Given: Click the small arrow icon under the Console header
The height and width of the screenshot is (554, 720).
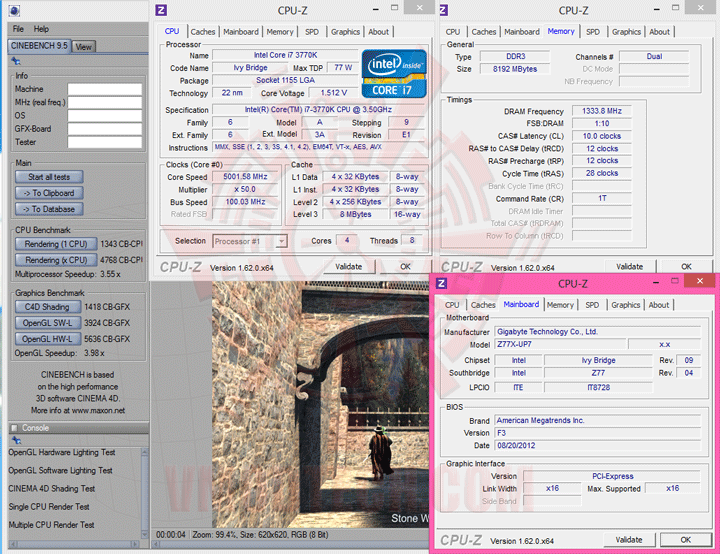Looking at the screenshot, I should pos(16,440).
